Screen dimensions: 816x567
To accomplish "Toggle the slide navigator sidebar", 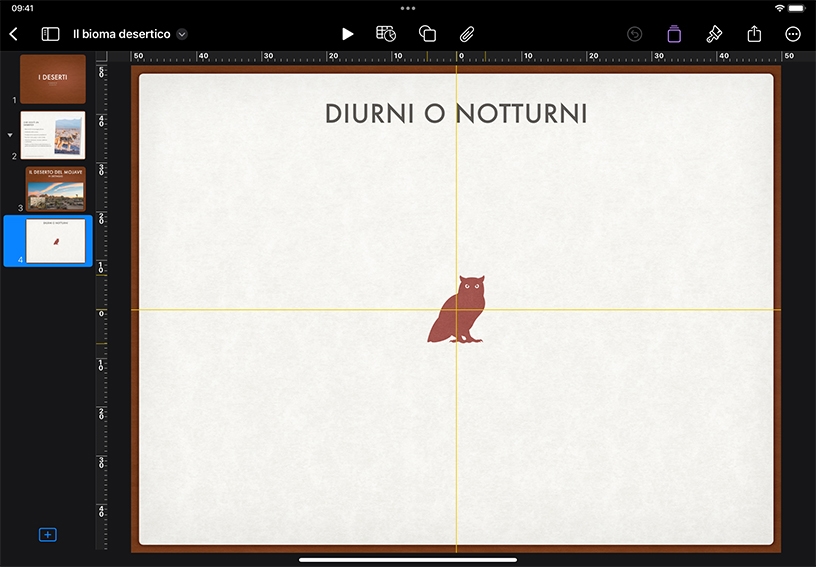I will click(50, 34).
